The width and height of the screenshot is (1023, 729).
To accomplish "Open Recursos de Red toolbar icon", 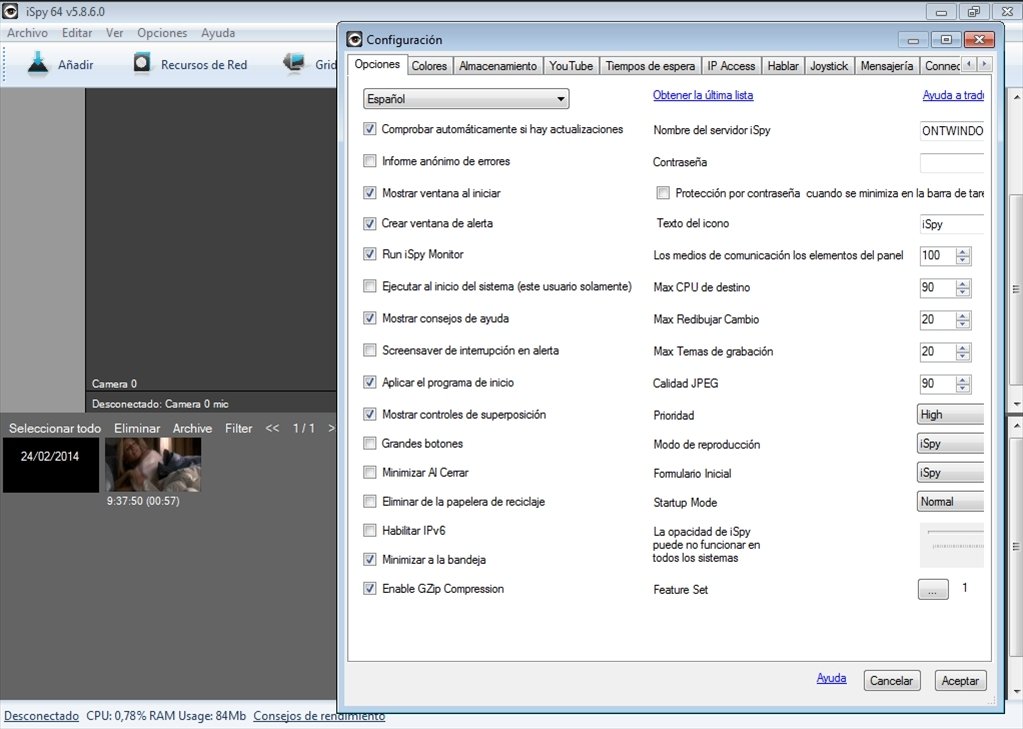I will [142, 64].
